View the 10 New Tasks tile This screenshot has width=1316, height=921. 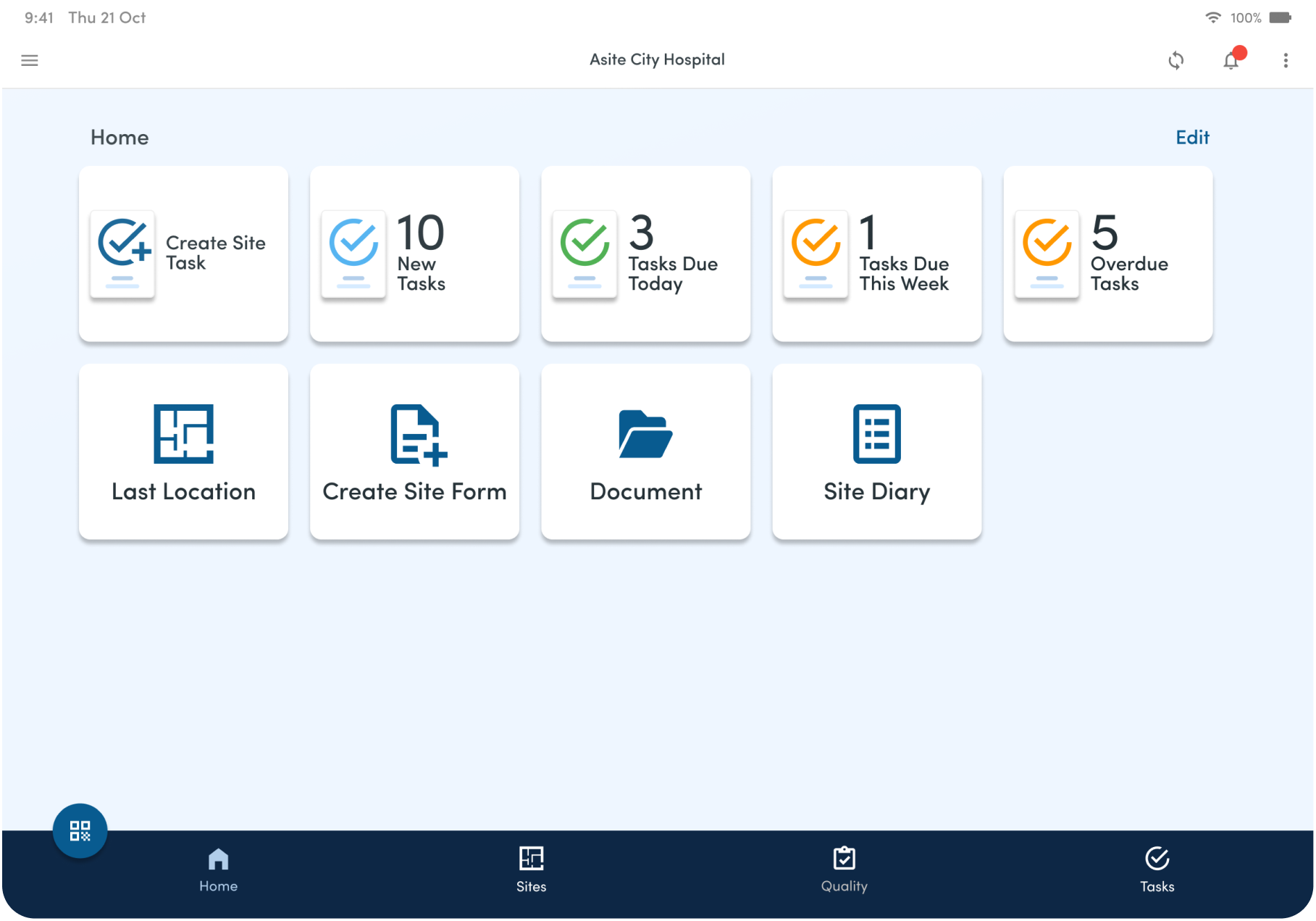(414, 254)
